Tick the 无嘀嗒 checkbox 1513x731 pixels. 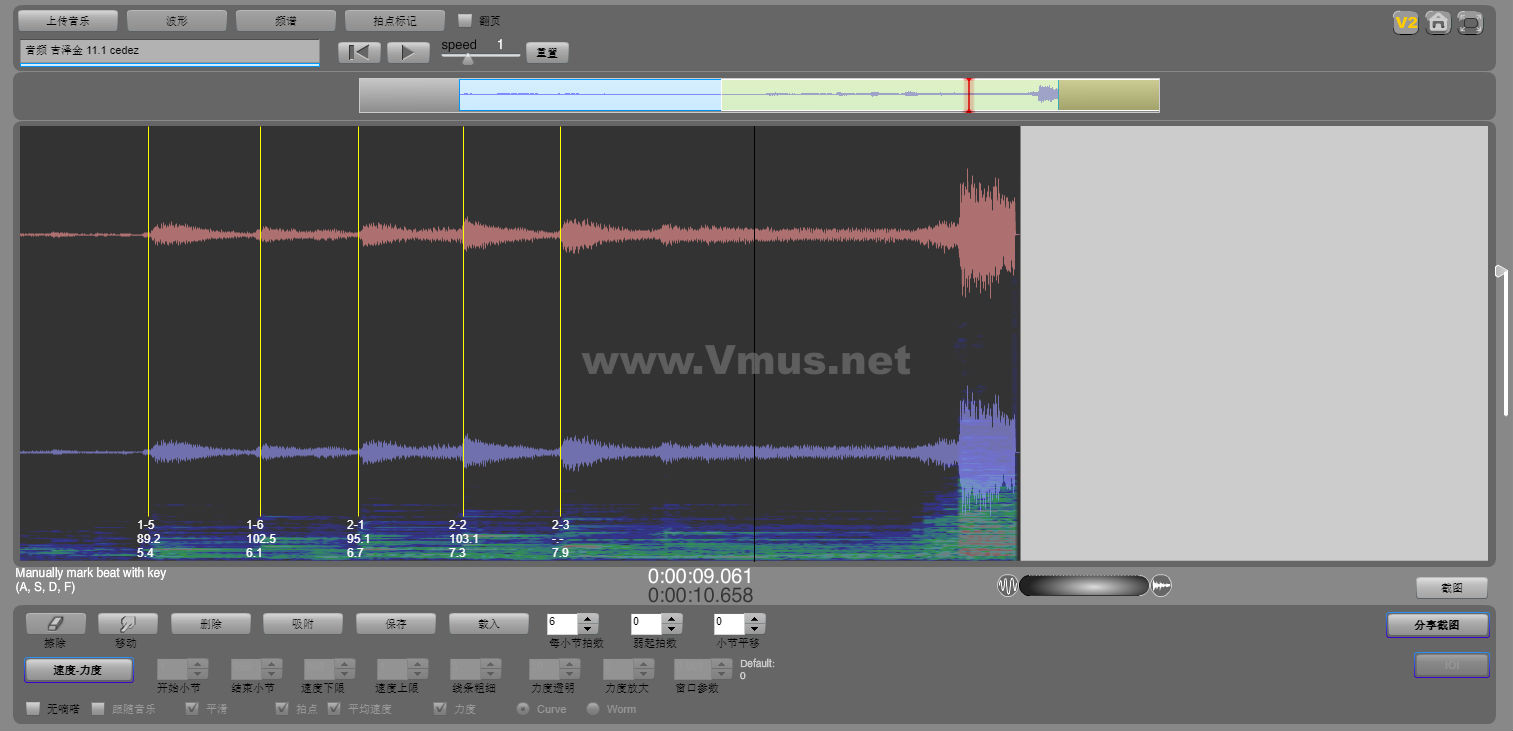(33, 709)
